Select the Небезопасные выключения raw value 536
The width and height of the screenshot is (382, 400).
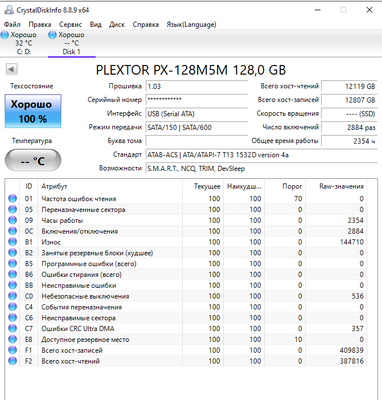[x=357, y=296]
